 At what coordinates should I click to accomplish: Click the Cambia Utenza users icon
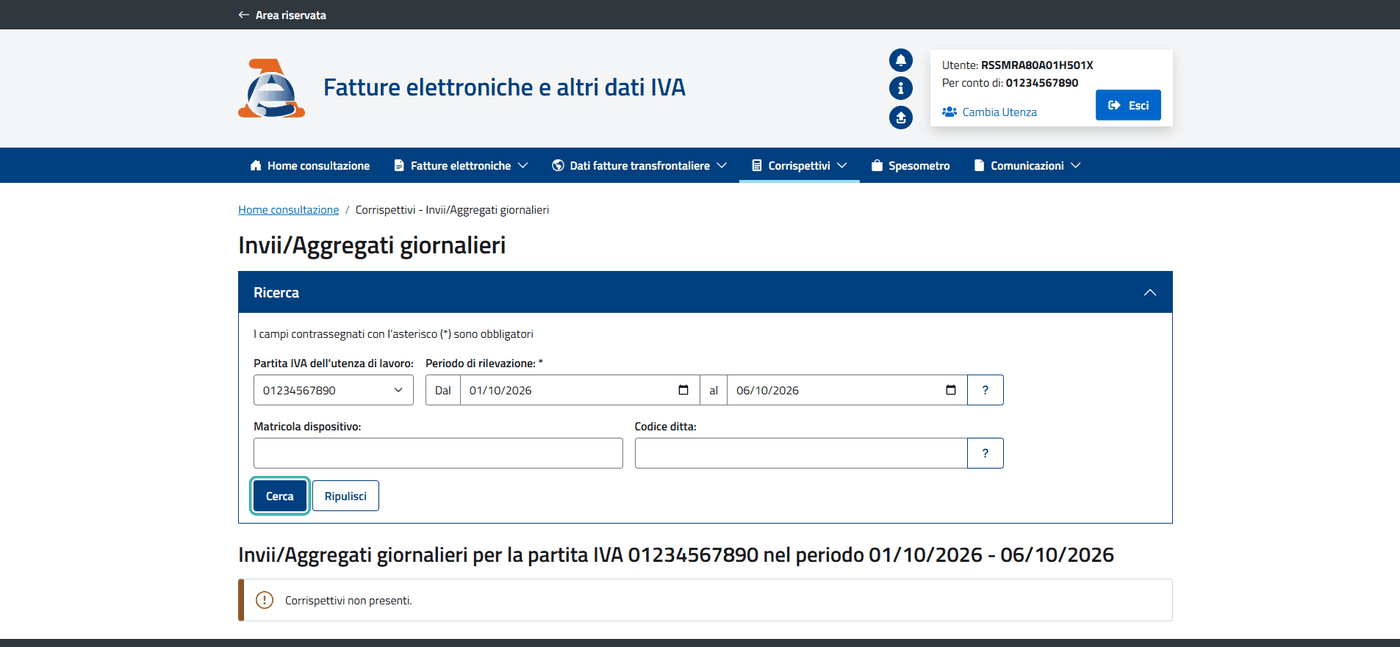tap(950, 112)
